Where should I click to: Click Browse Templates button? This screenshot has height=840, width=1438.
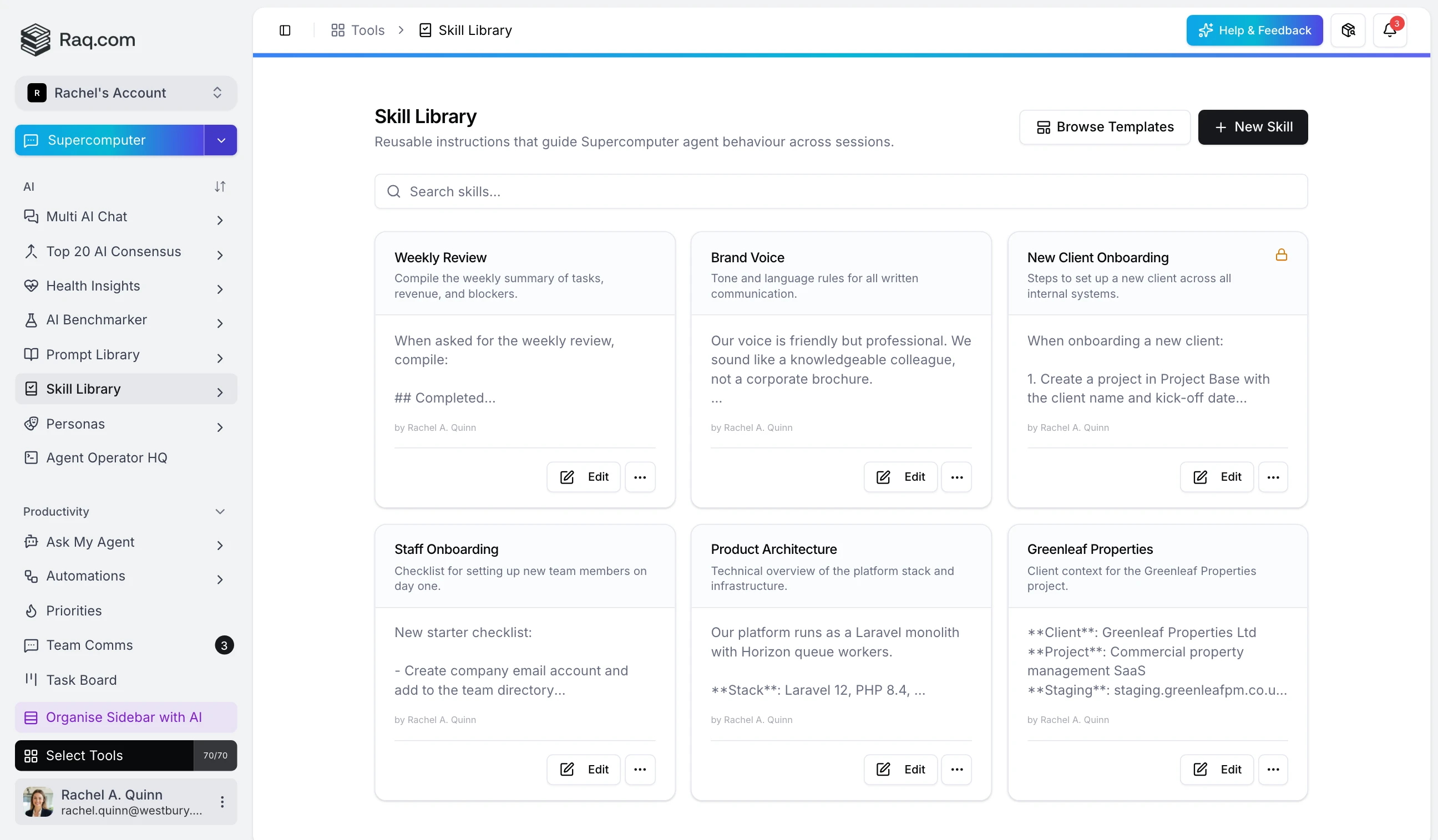coord(1104,127)
